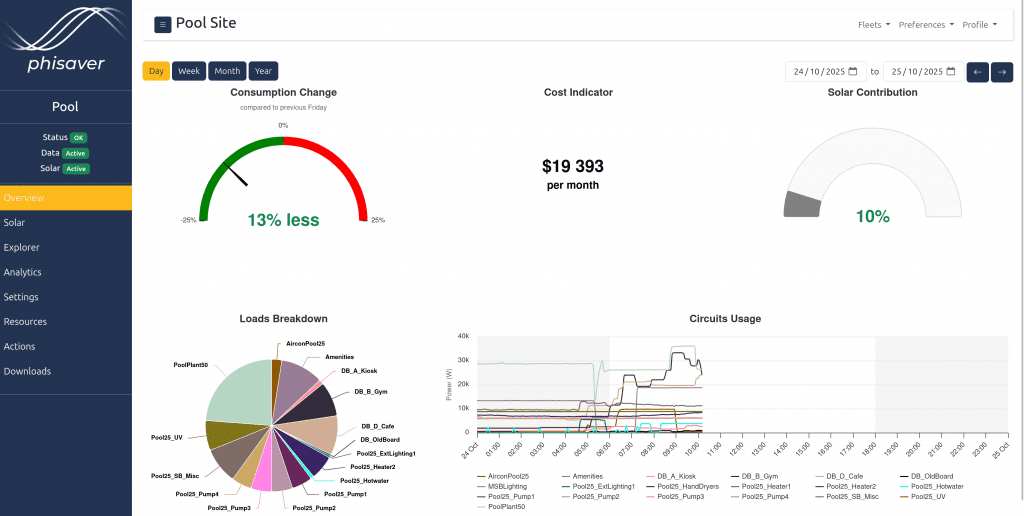
Task: Open calendar picker on end date field
Action: pos(950,72)
